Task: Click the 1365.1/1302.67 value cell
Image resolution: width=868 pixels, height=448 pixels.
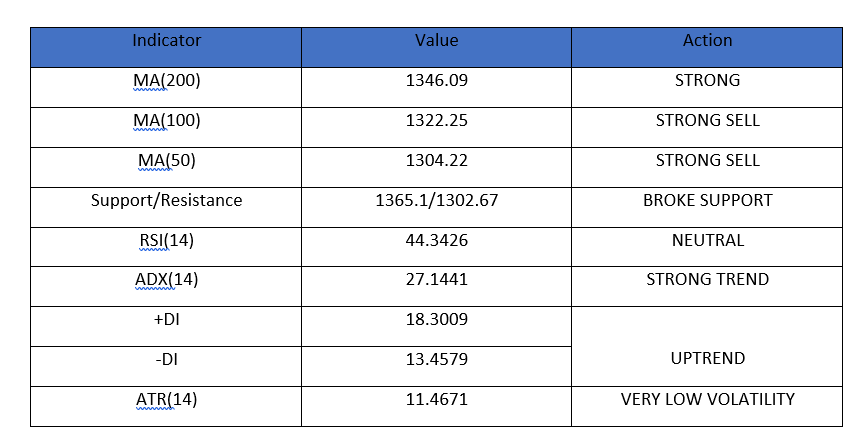Action: tap(436, 207)
